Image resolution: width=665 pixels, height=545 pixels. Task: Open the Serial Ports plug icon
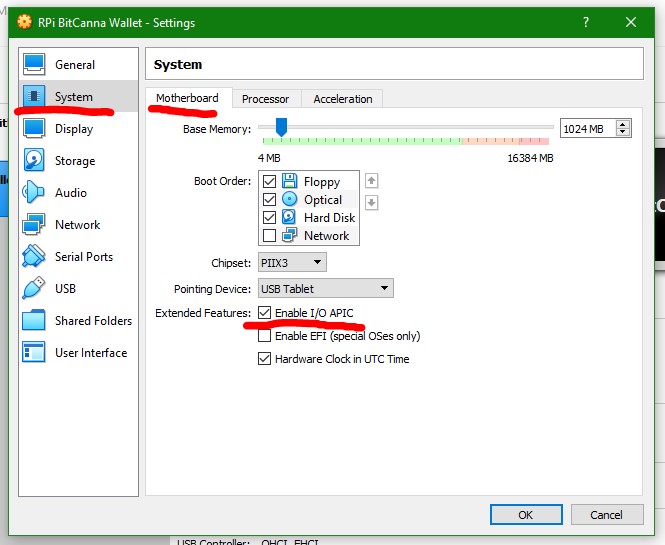coord(34,256)
